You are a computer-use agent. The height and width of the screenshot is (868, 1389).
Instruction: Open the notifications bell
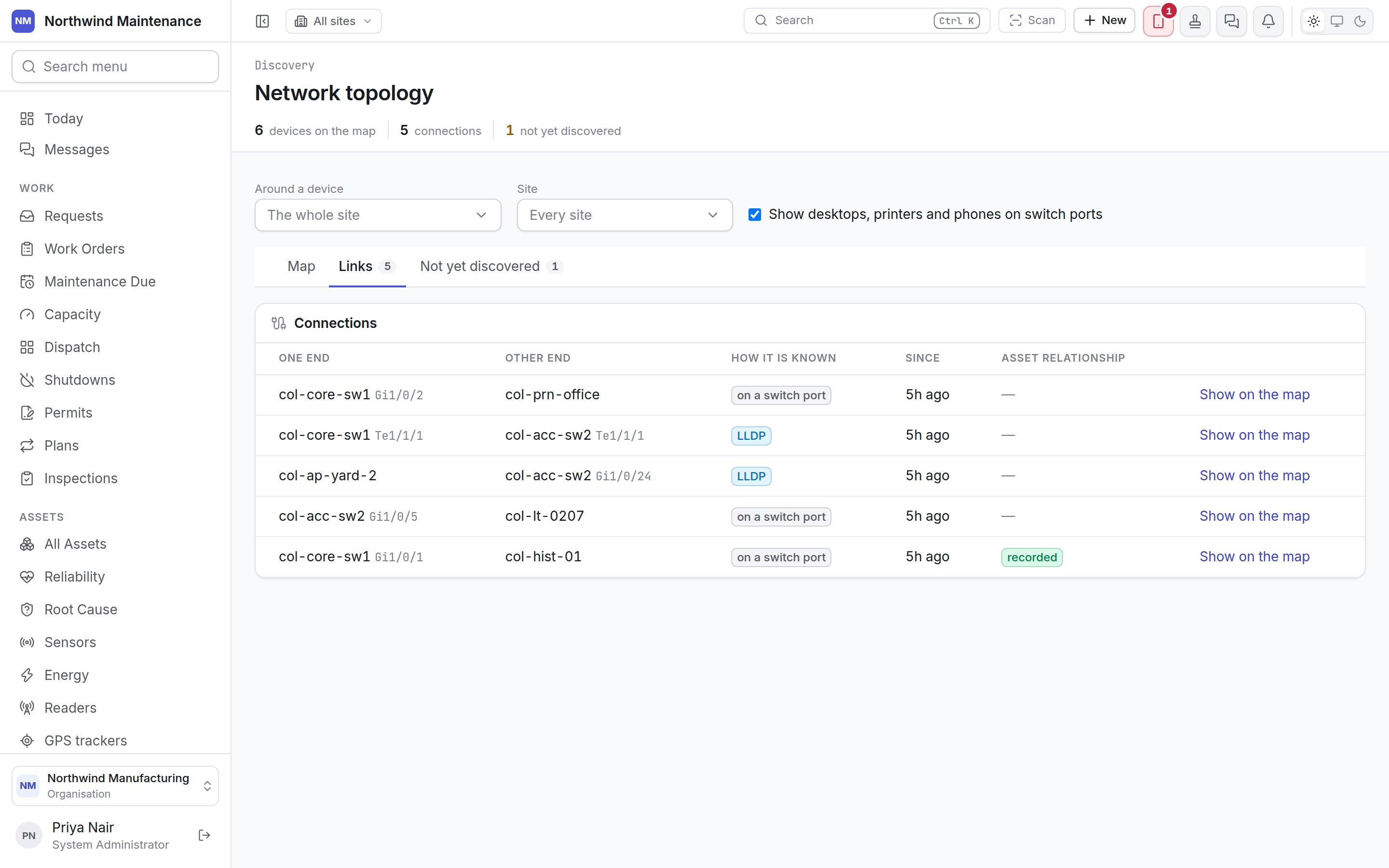click(x=1268, y=21)
